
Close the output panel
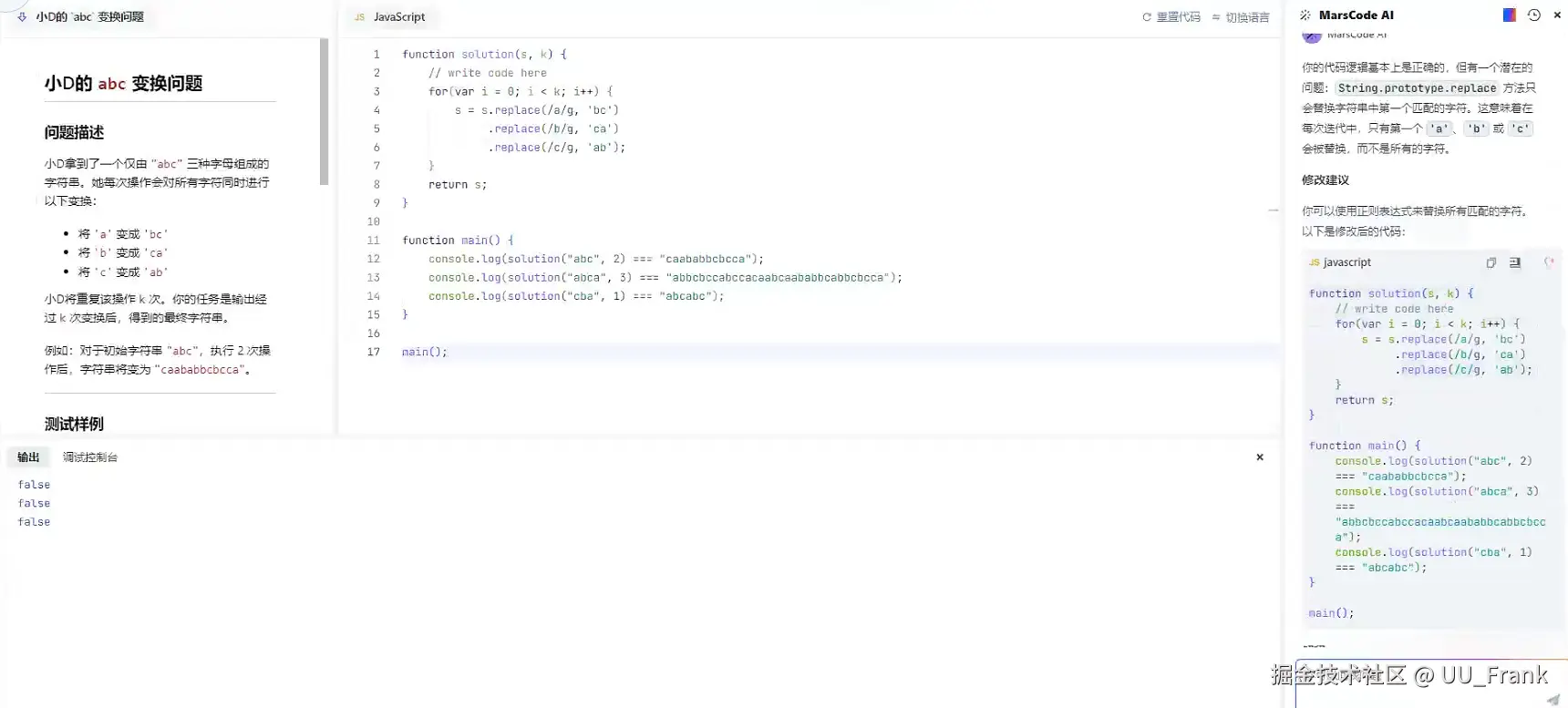(x=1260, y=457)
